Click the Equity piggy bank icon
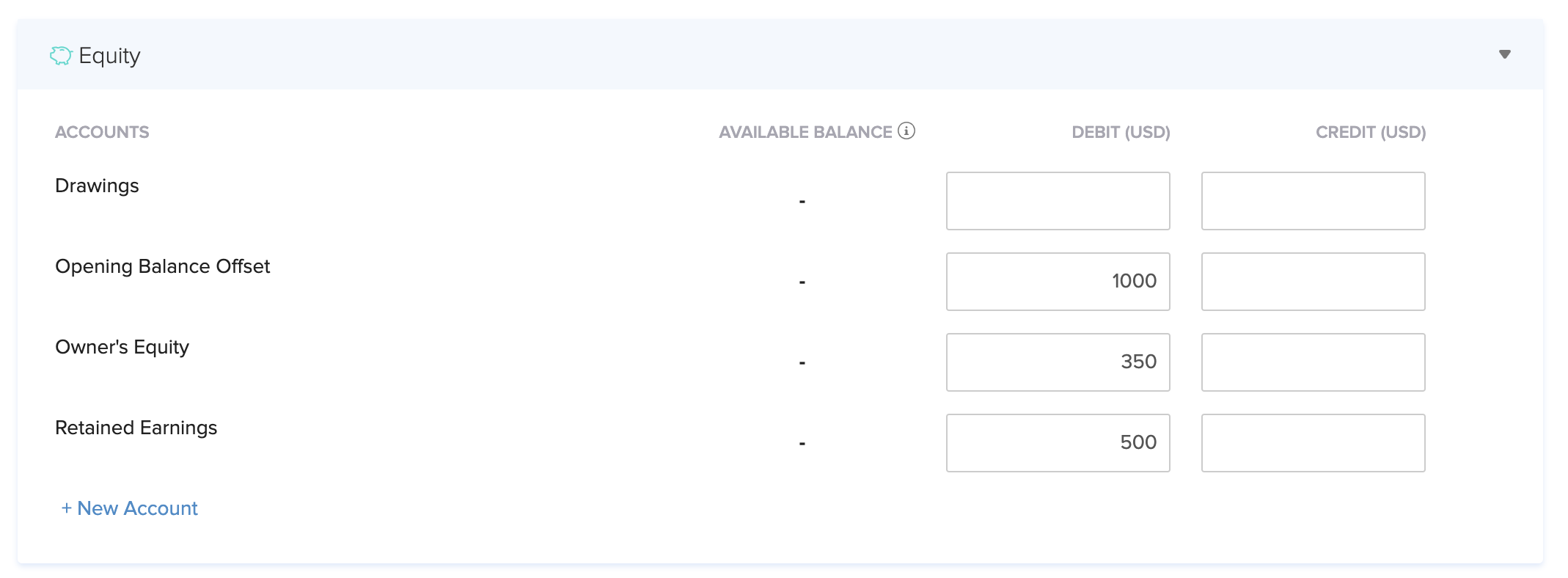Viewport: 1568px width, 578px height. click(x=62, y=54)
